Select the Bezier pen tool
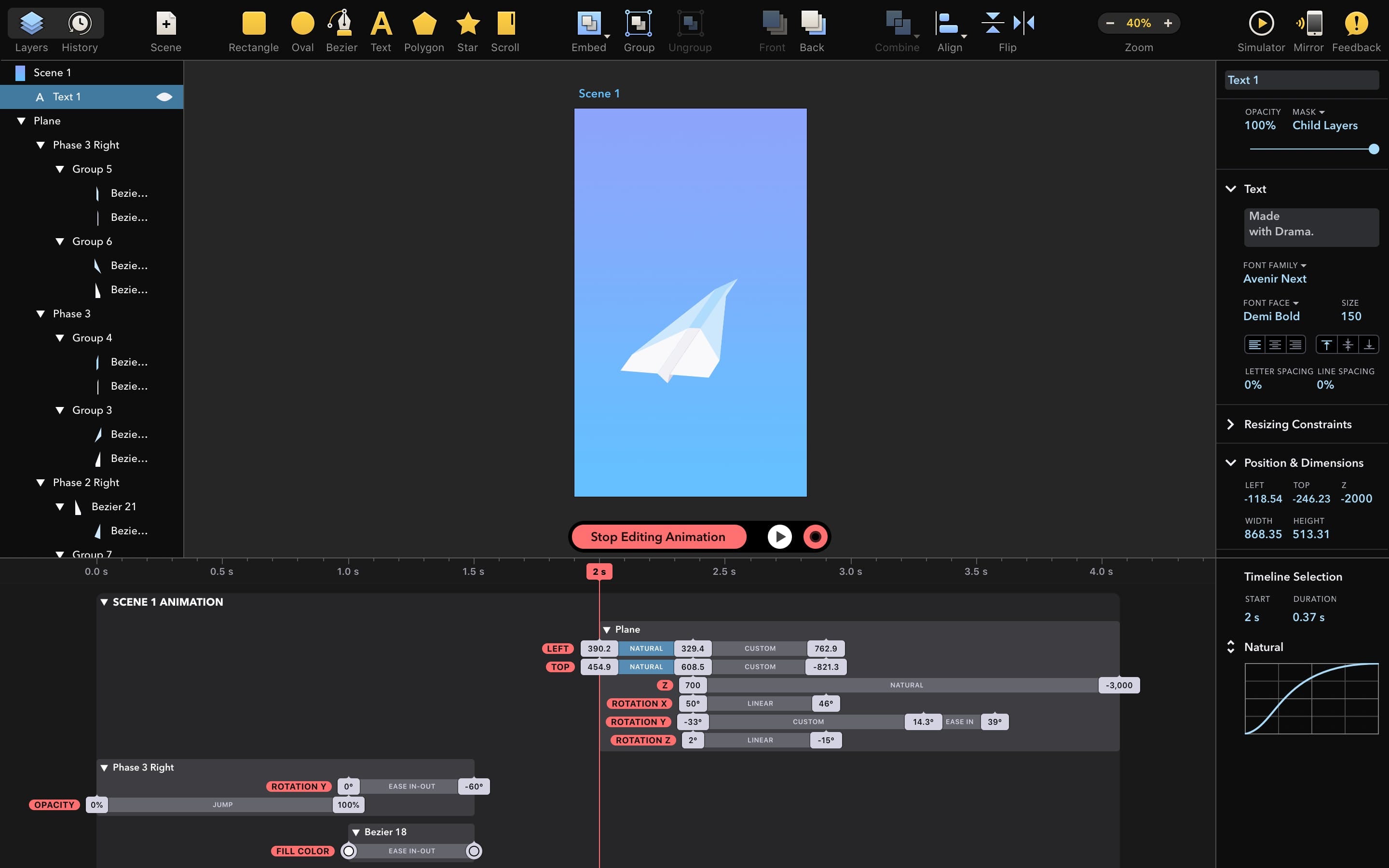The width and height of the screenshot is (1389, 868). point(341,24)
